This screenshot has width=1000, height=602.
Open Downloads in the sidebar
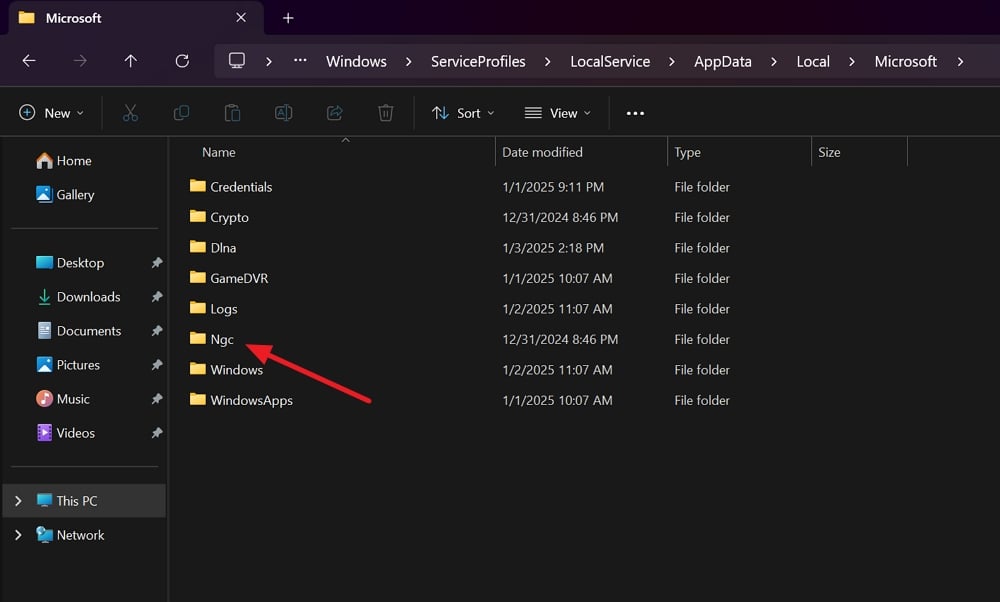tap(88, 297)
